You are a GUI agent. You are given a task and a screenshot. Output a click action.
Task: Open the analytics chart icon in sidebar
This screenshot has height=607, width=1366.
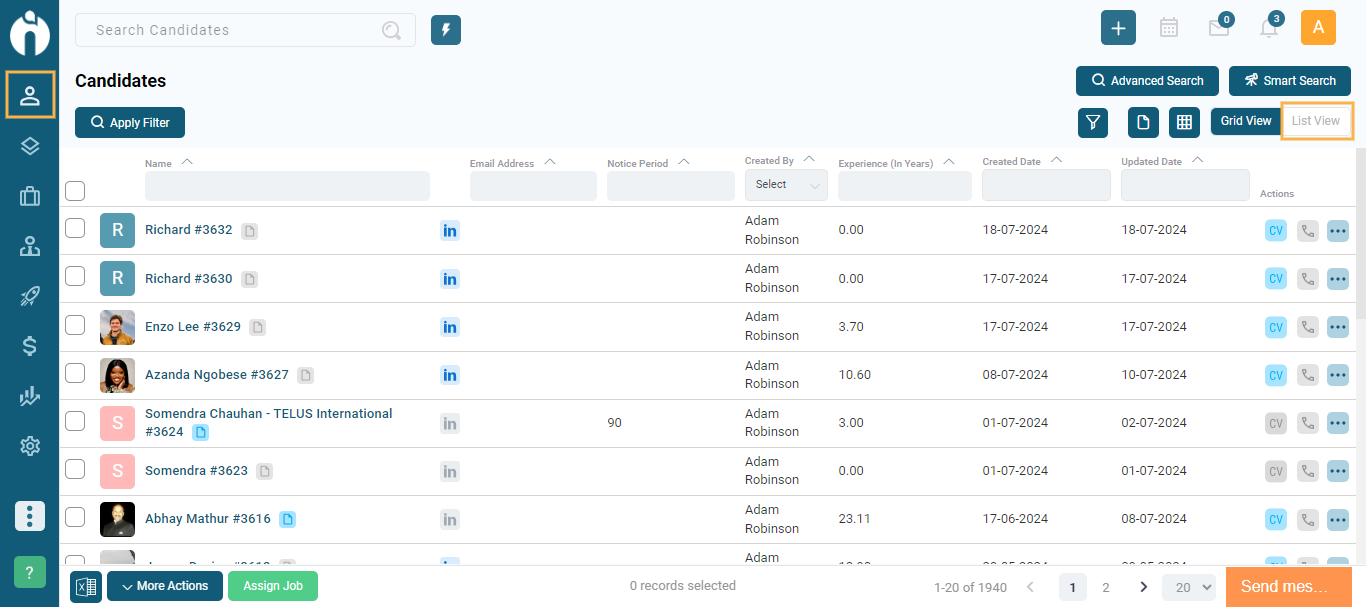[x=30, y=396]
